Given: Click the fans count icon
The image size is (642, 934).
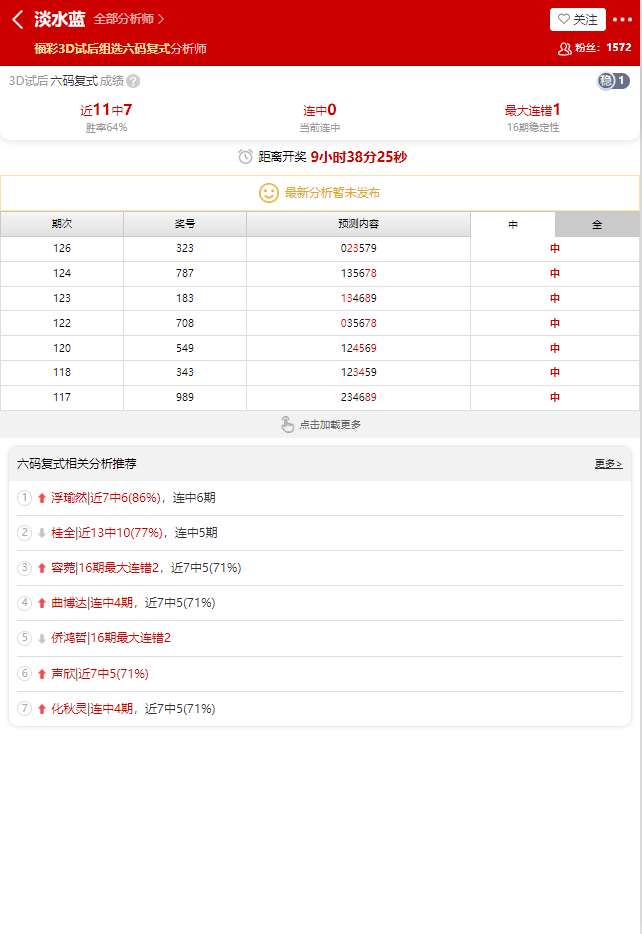Looking at the screenshot, I should point(564,48).
